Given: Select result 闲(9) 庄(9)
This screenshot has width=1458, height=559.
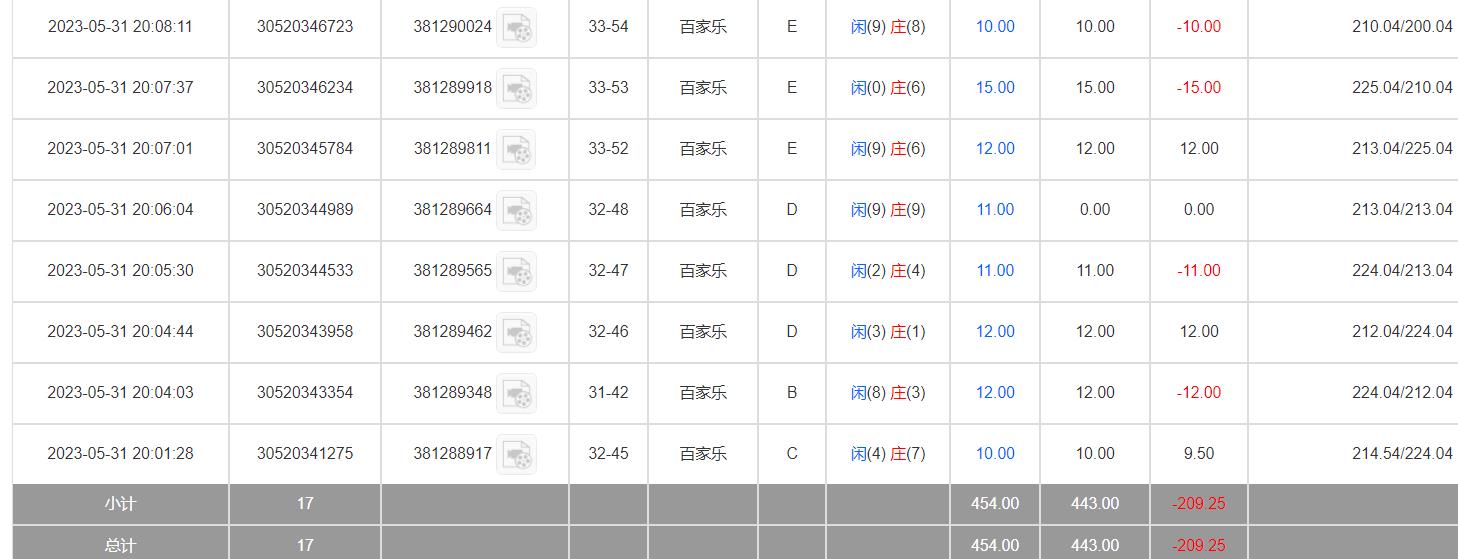Looking at the screenshot, I should (x=888, y=210).
